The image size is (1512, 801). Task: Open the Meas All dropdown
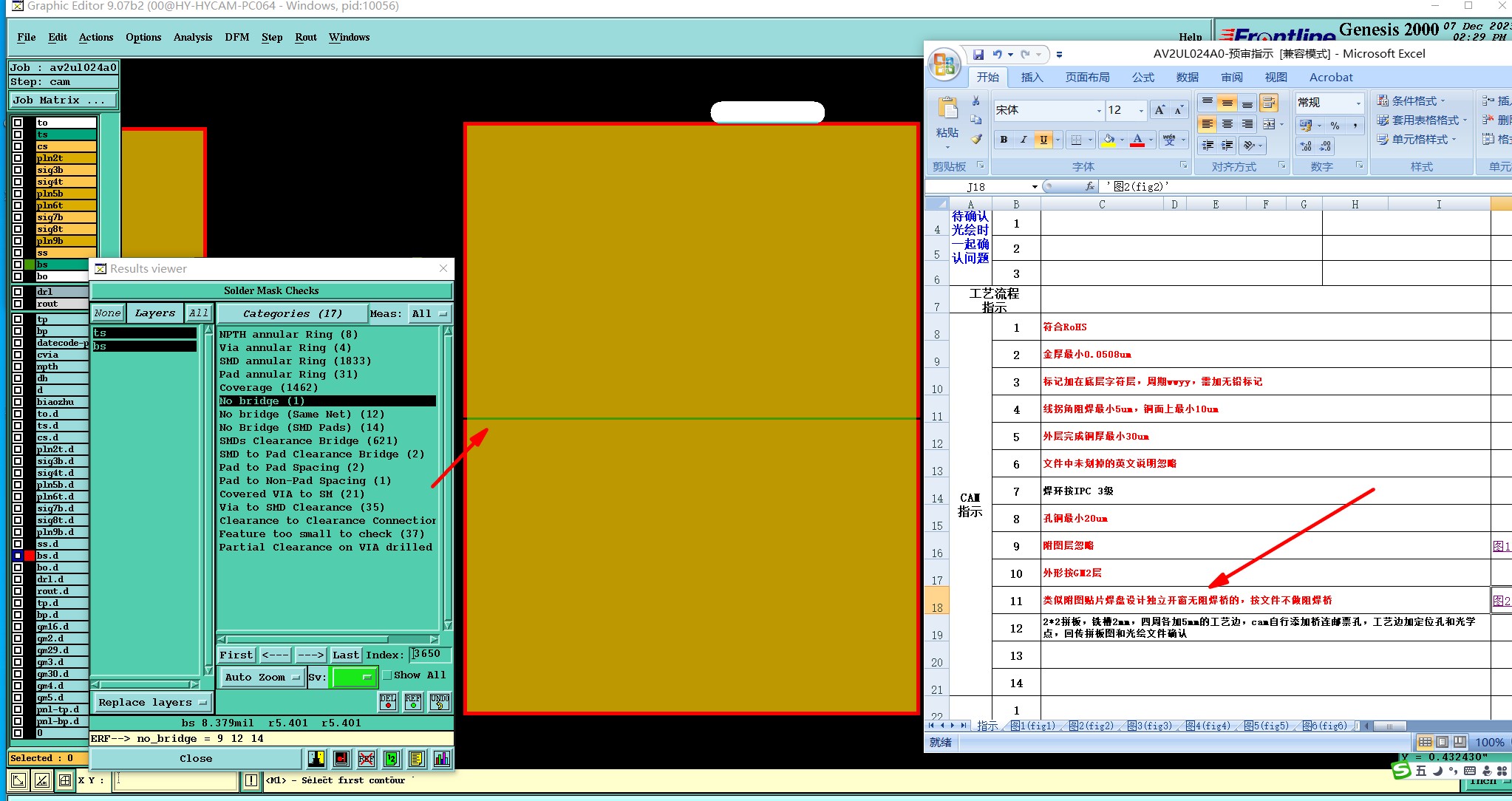coord(430,313)
